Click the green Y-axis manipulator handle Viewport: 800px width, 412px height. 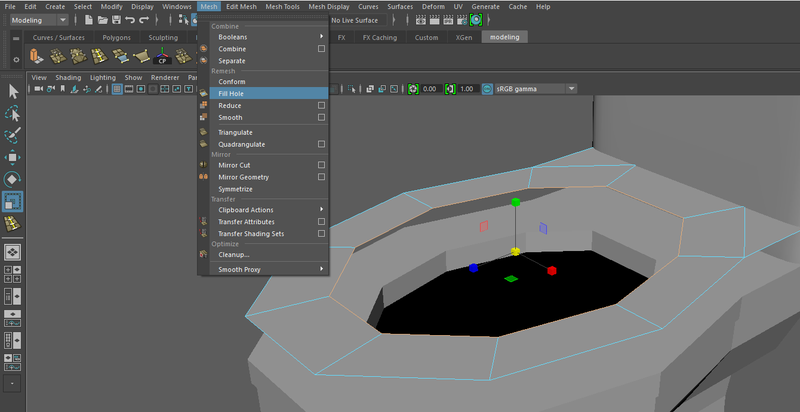pos(515,202)
